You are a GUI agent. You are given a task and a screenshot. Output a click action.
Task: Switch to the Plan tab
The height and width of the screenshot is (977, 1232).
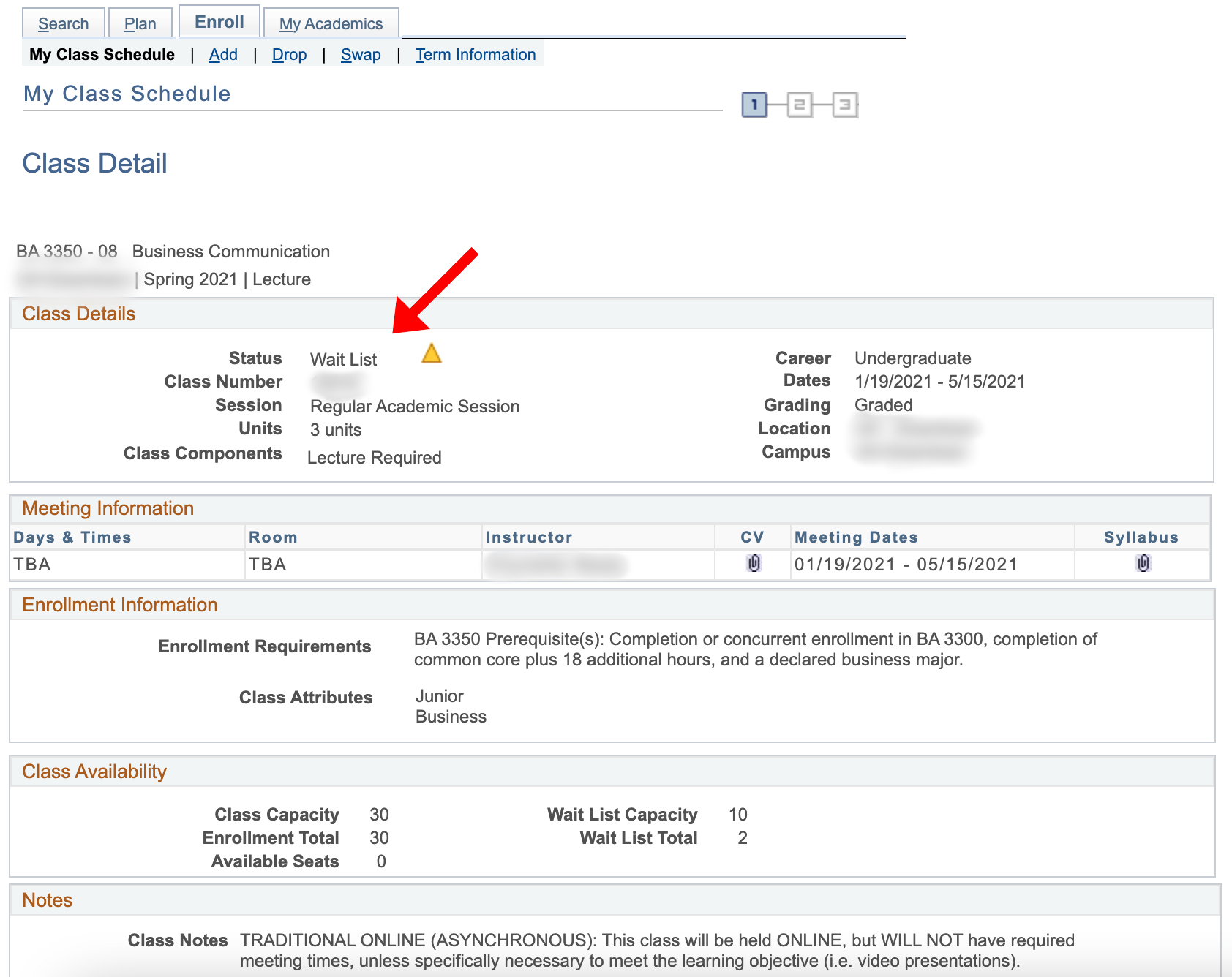(x=140, y=23)
